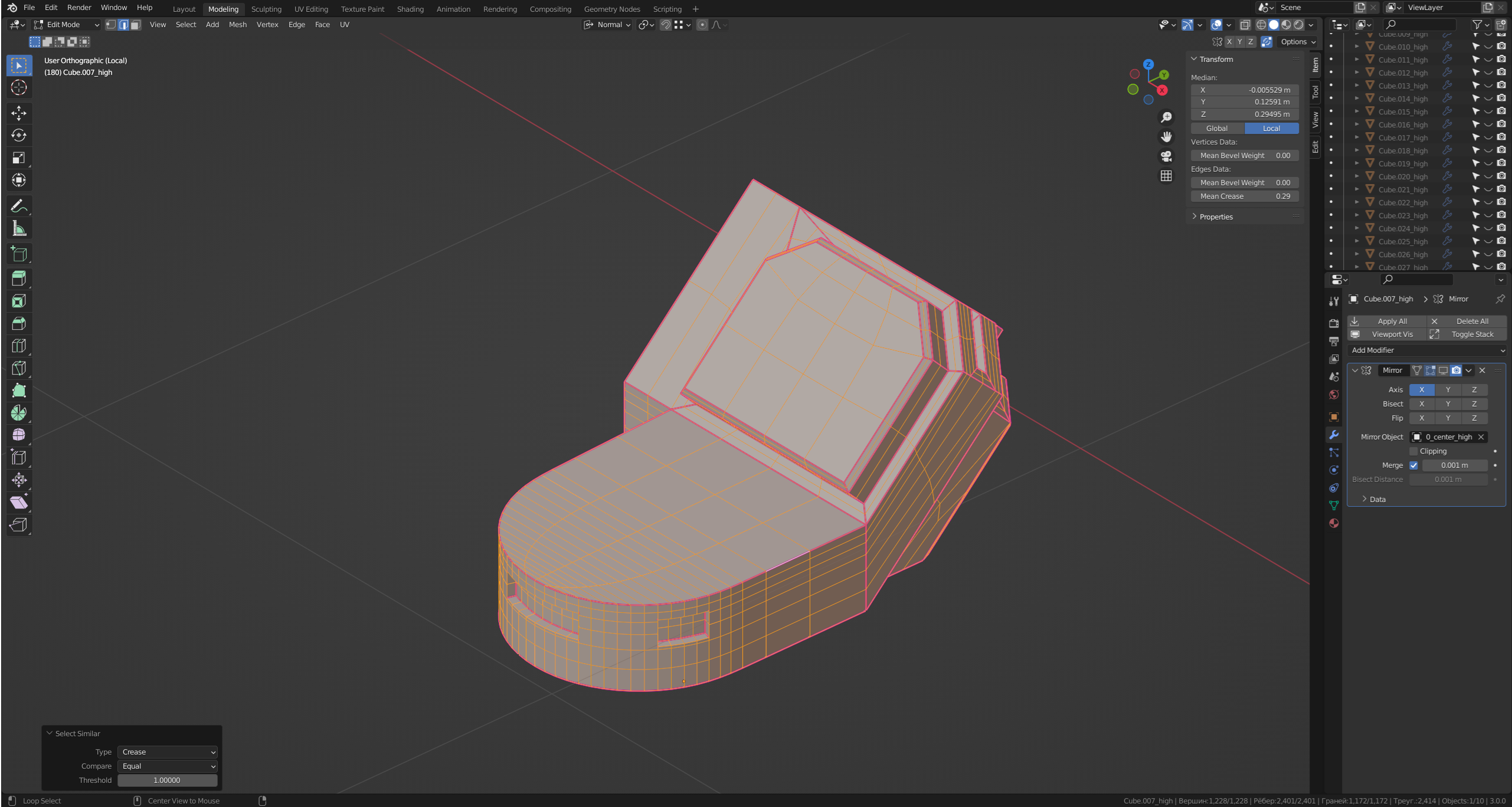Click the Threshold value field

pyautogui.click(x=167, y=780)
